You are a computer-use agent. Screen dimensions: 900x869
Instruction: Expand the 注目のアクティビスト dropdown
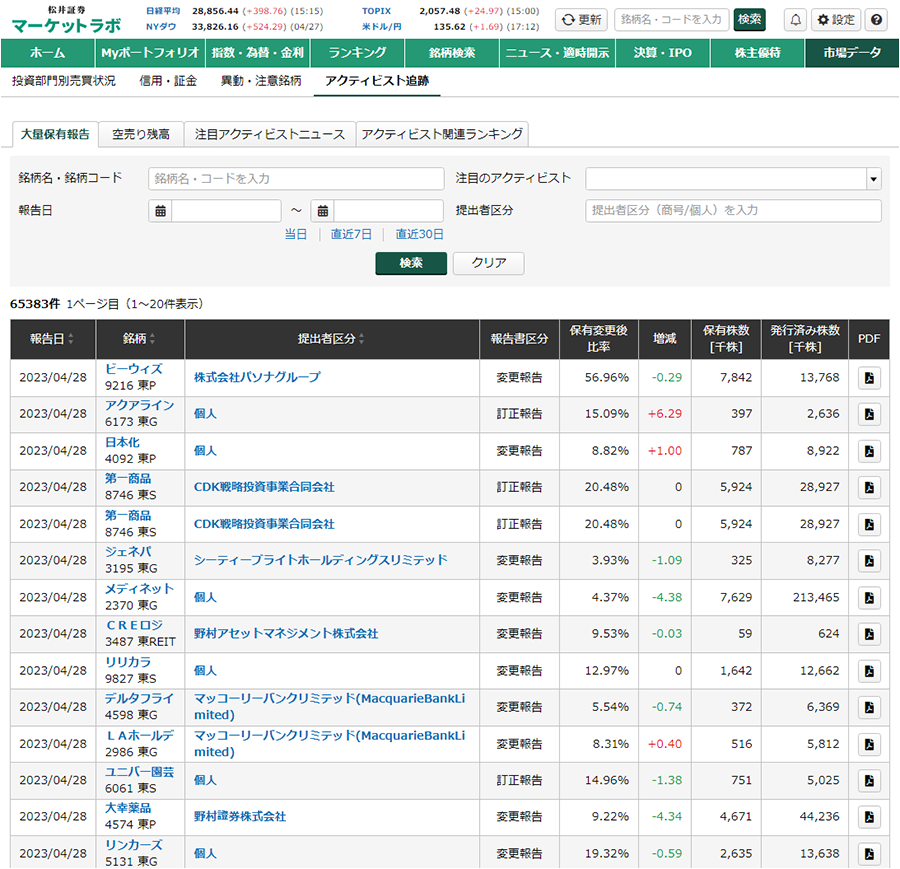pyautogui.click(x=873, y=179)
